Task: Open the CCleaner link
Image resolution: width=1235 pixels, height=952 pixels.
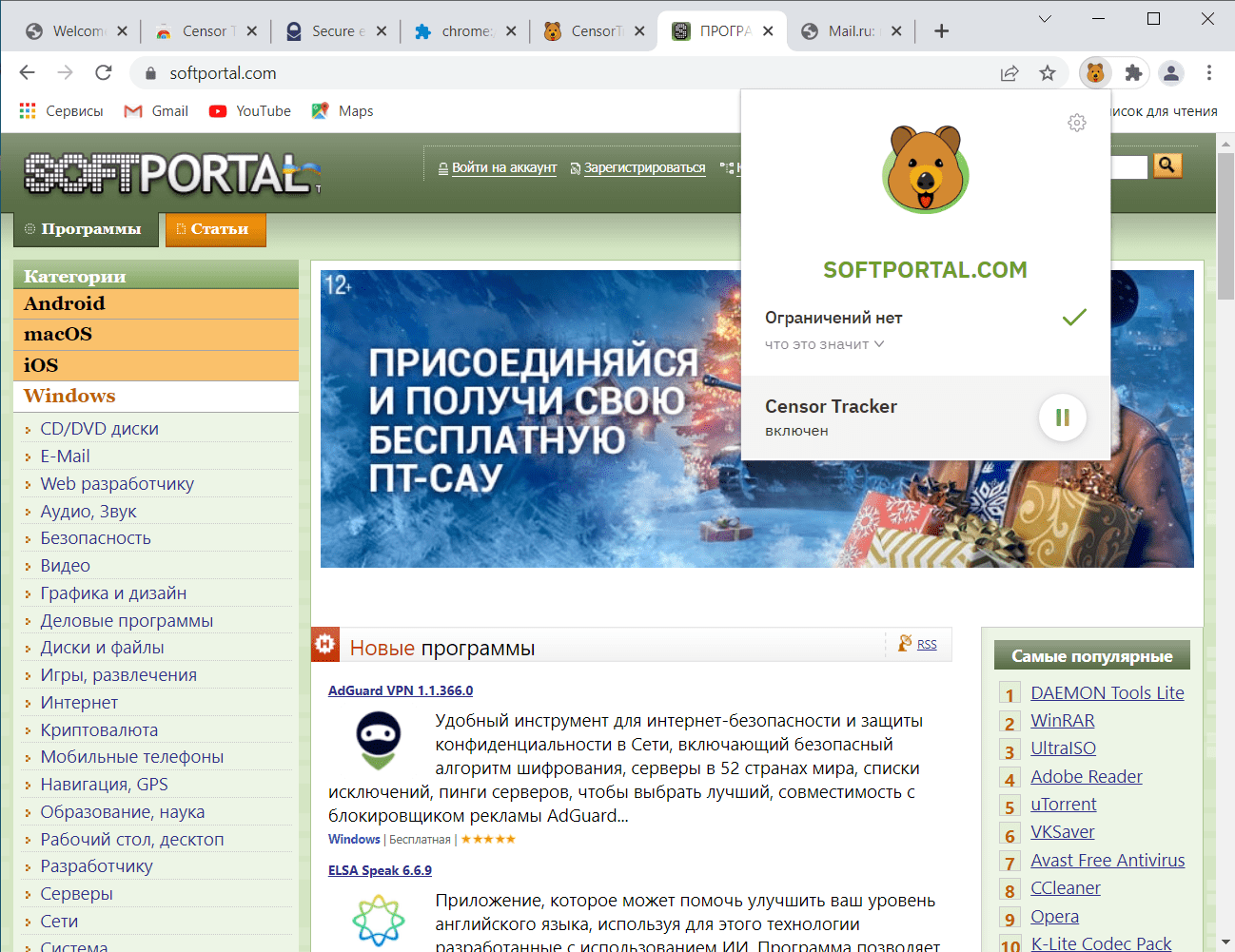Action: coord(1066,888)
